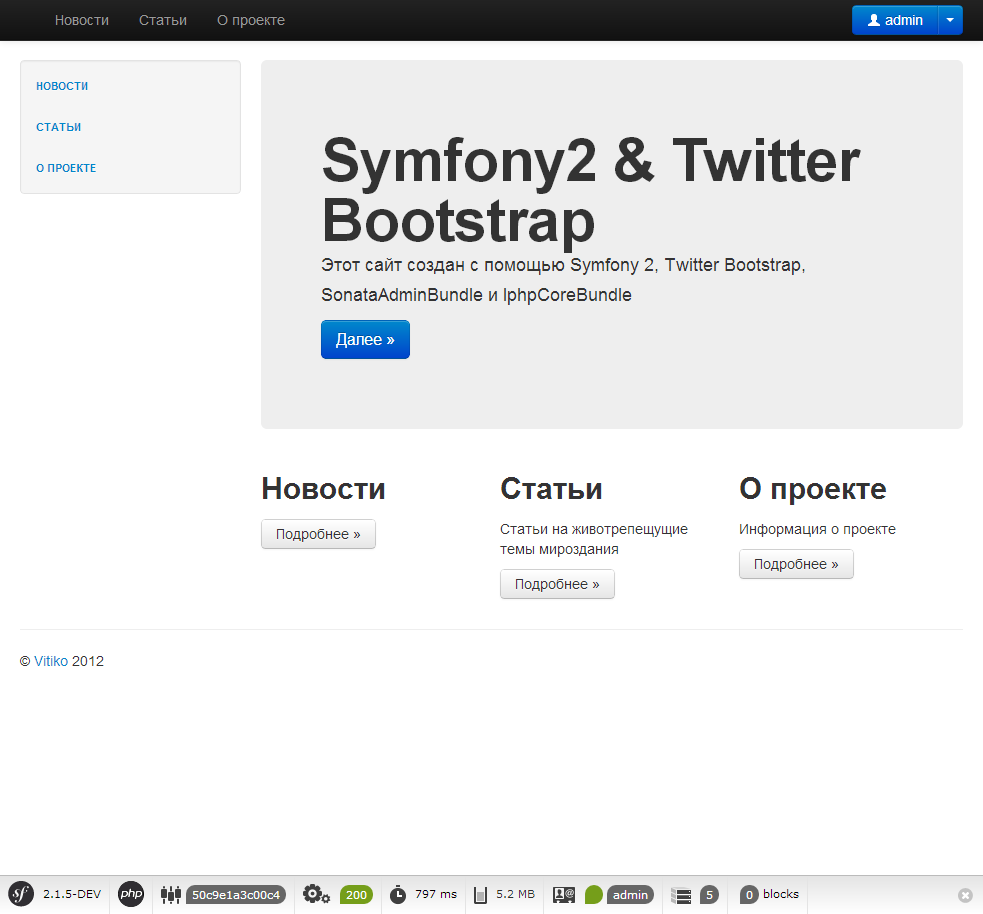
Task: Click the query count badge 5
Action: 710,895
